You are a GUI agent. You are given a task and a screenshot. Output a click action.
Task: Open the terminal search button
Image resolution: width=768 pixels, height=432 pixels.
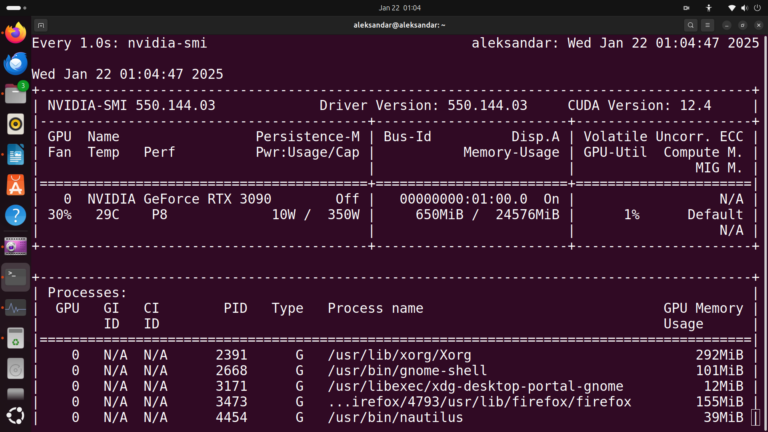691,25
